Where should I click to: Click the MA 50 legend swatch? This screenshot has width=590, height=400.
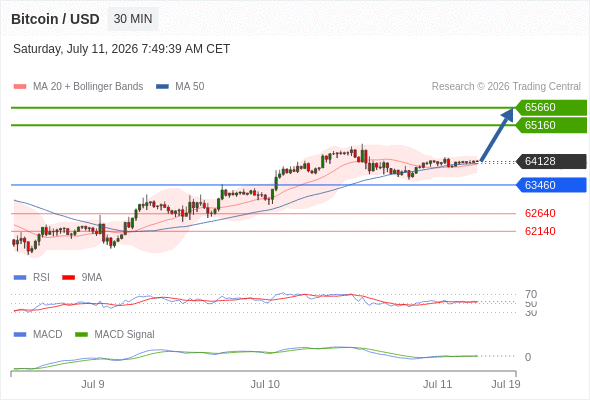click(162, 87)
